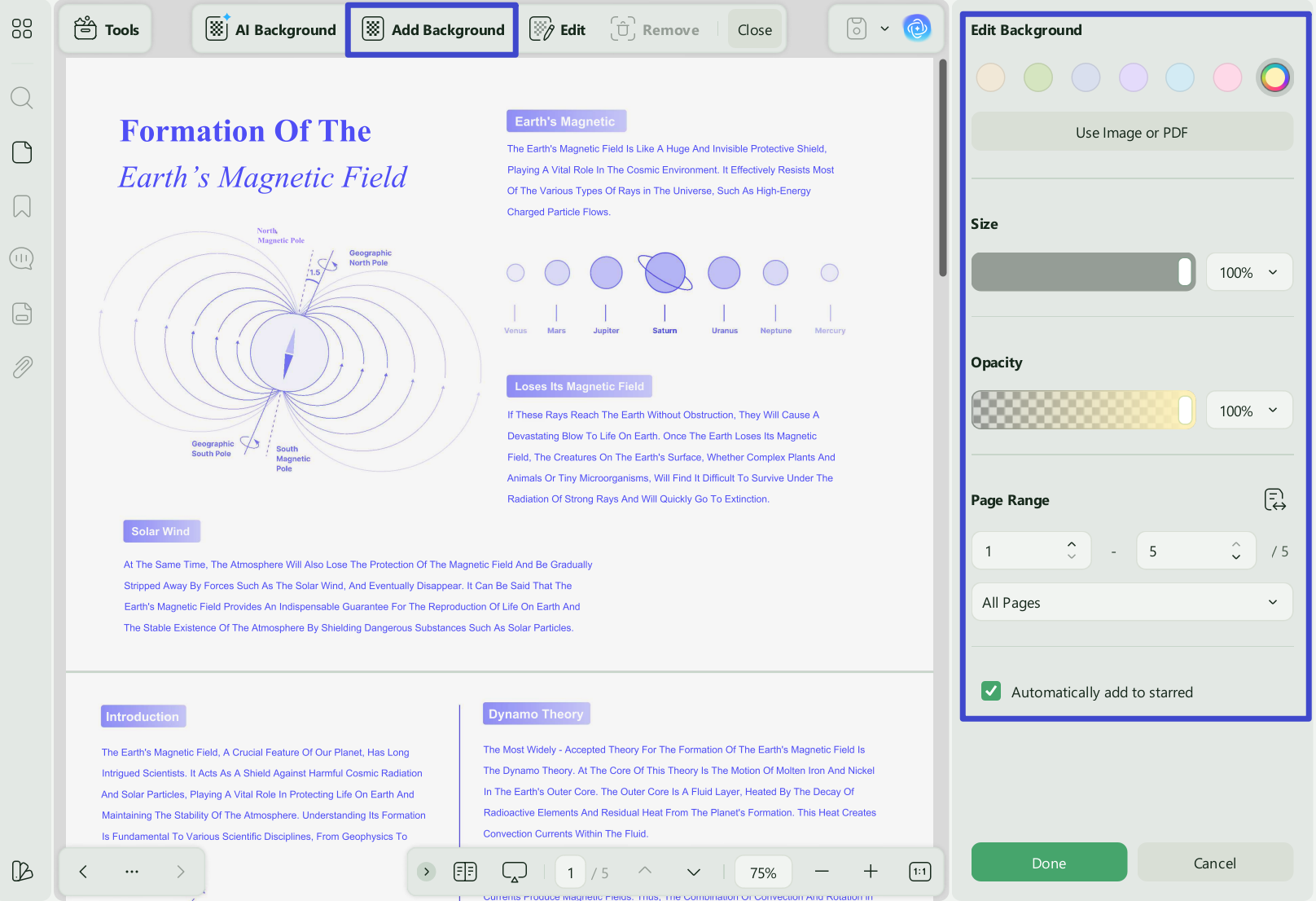Toggle Automatically add to starred checkbox
The height and width of the screenshot is (901, 1316).
pyautogui.click(x=991, y=692)
